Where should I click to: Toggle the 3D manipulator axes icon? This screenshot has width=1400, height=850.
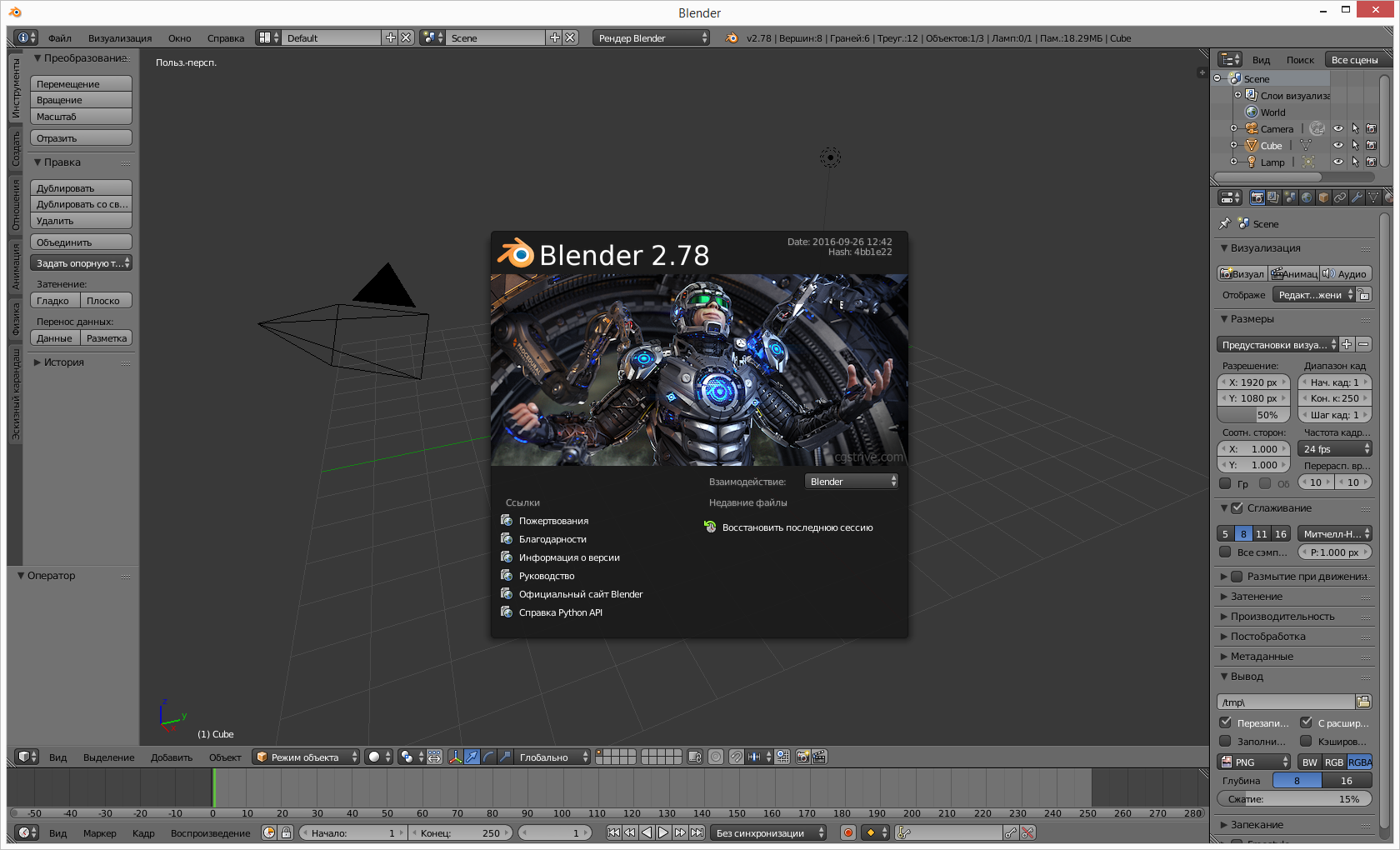click(x=456, y=757)
